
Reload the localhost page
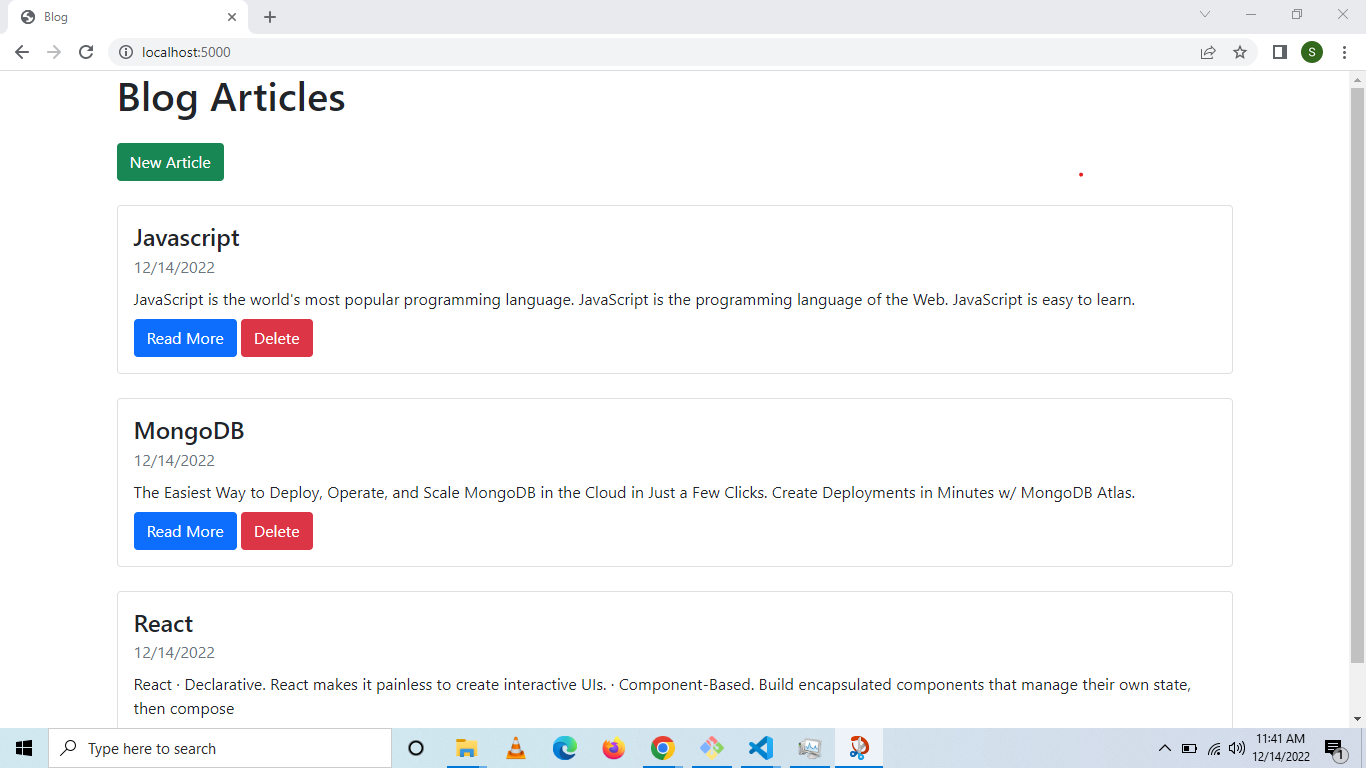pyautogui.click(x=86, y=52)
